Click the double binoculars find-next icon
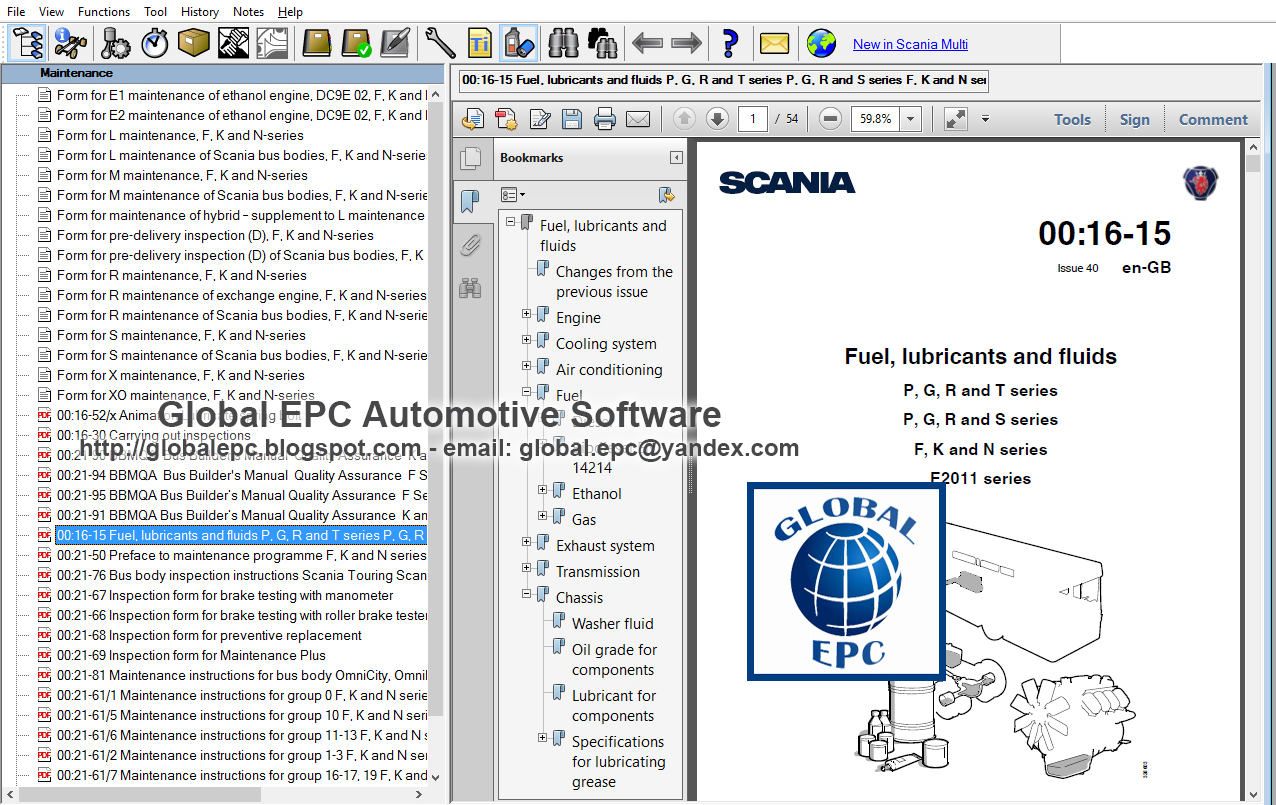The image size is (1276, 805). click(603, 44)
